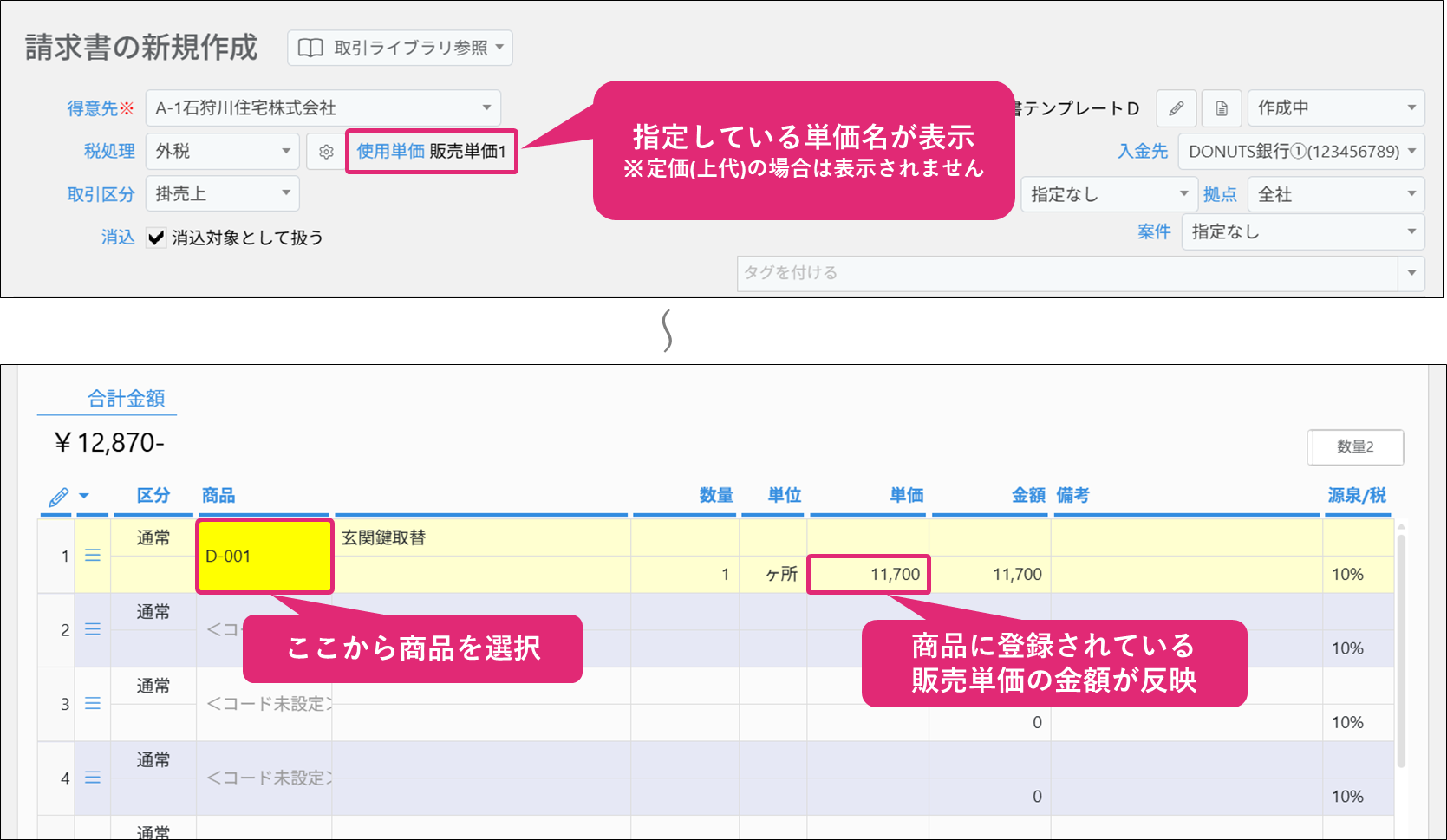Viewport: 1447px width, 840px height.
Task: Click the row 3 drag handle icon
Action: pyautogui.click(x=93, y=704)
